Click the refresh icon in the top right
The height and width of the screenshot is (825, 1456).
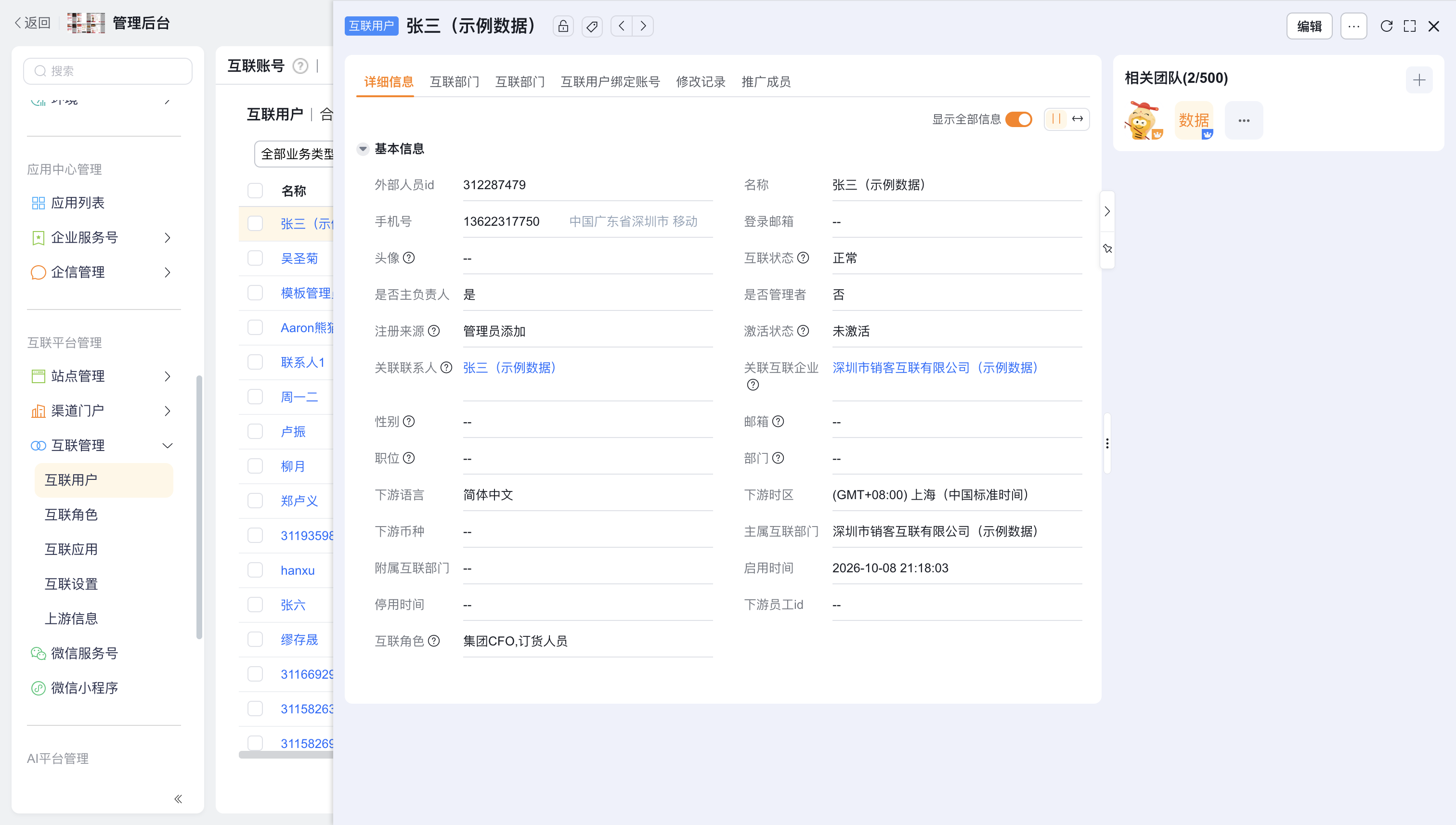coord(1386,26)
